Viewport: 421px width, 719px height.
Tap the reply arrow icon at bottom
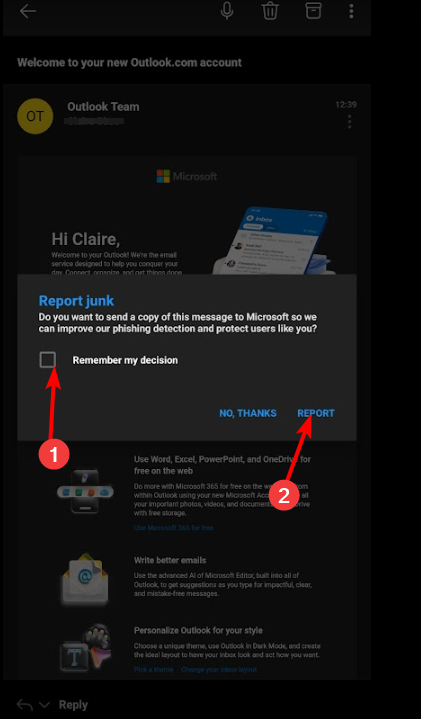coord(25,704)
